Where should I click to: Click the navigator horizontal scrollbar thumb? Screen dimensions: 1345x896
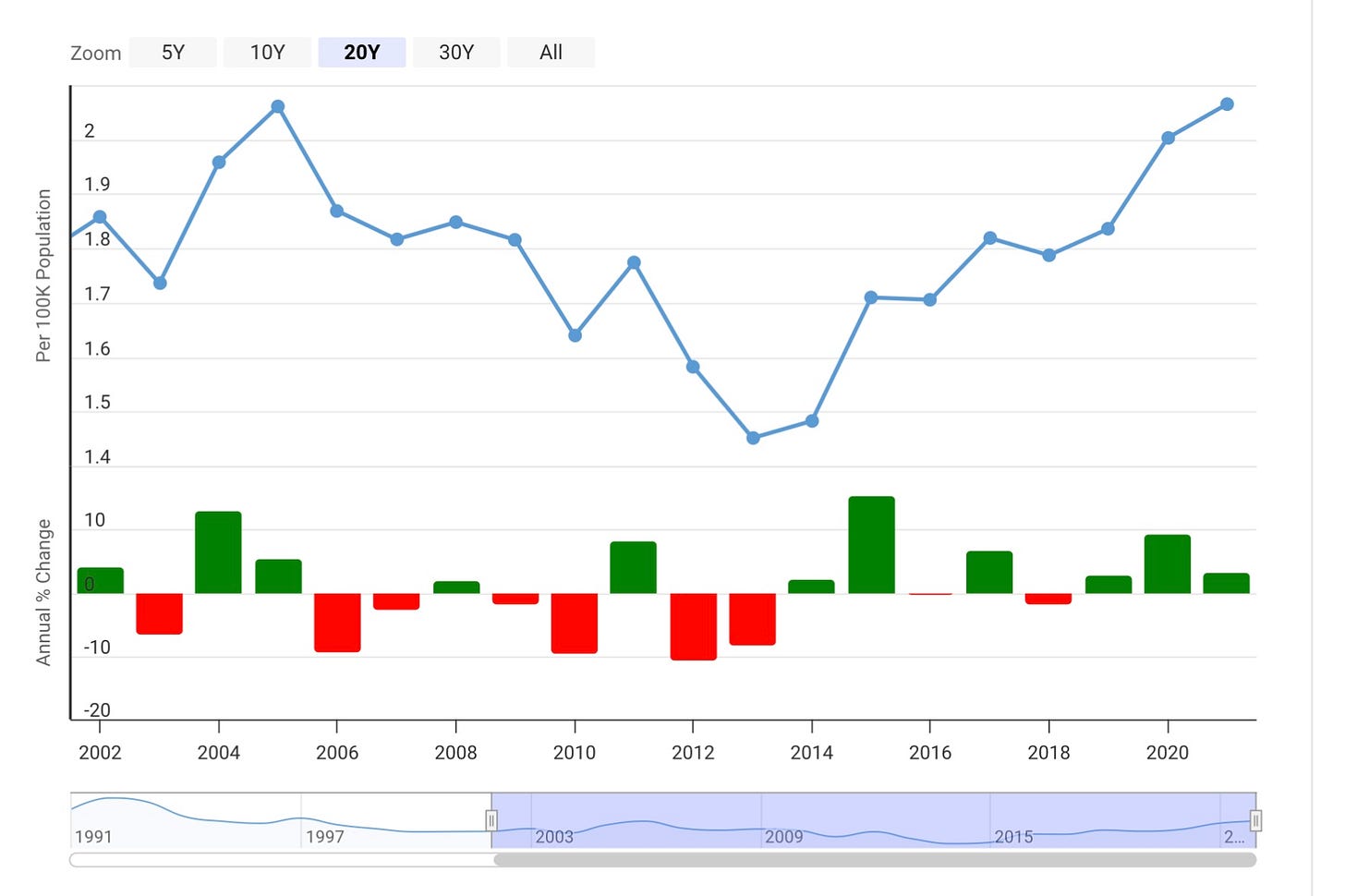[x=875, y=860]
